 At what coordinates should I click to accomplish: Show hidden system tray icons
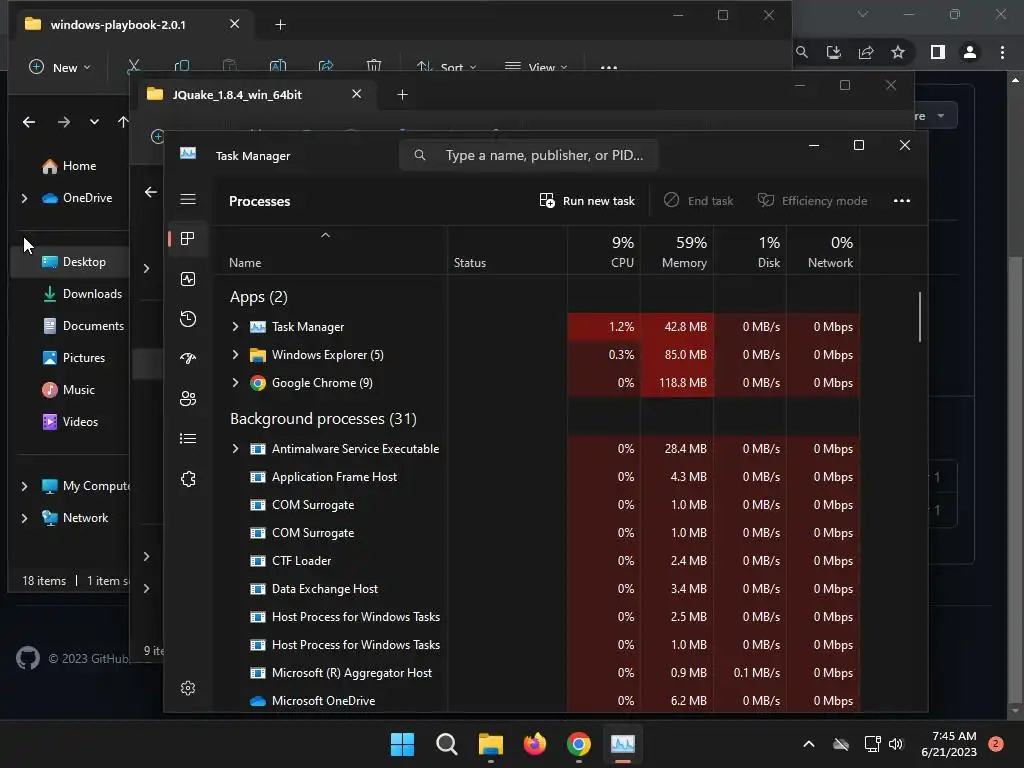[808, 744]
